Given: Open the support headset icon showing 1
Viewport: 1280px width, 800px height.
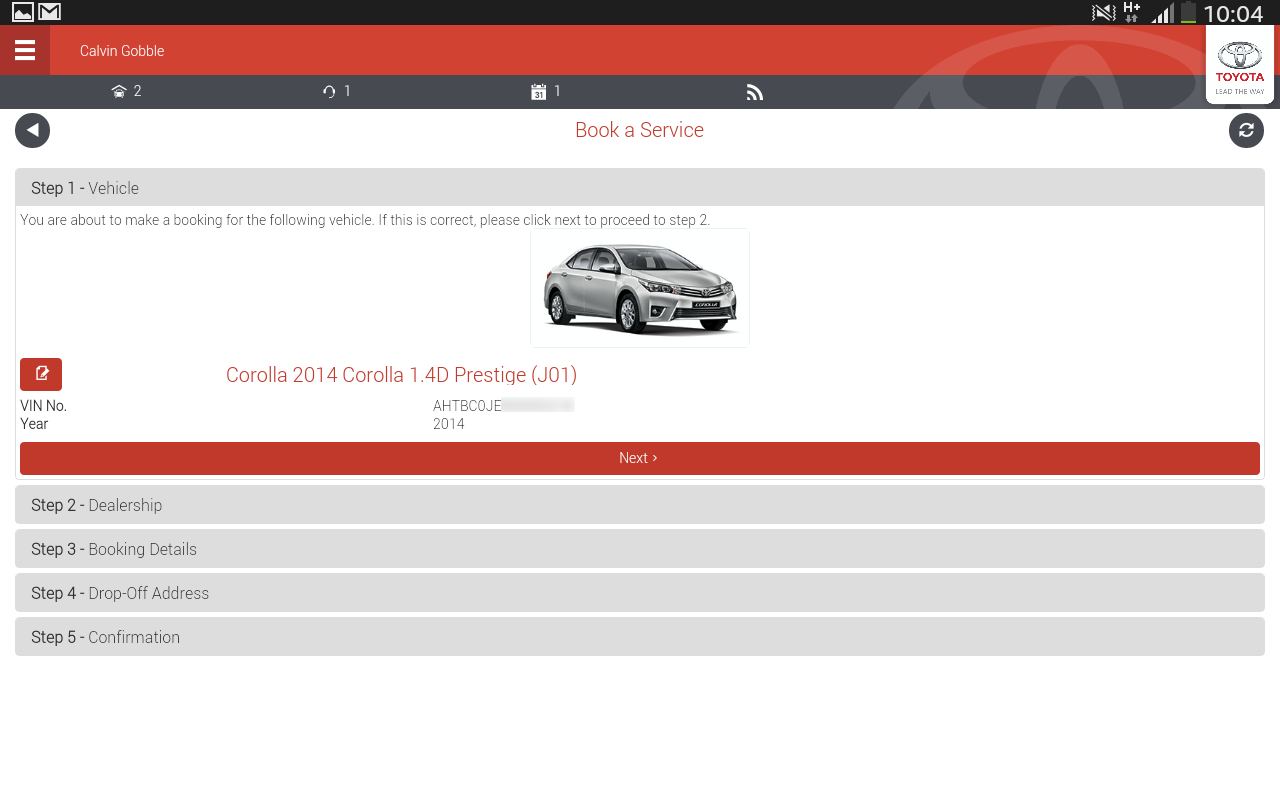Looking at the screenshot, I should pyautogui.click(x=337, y=91).
